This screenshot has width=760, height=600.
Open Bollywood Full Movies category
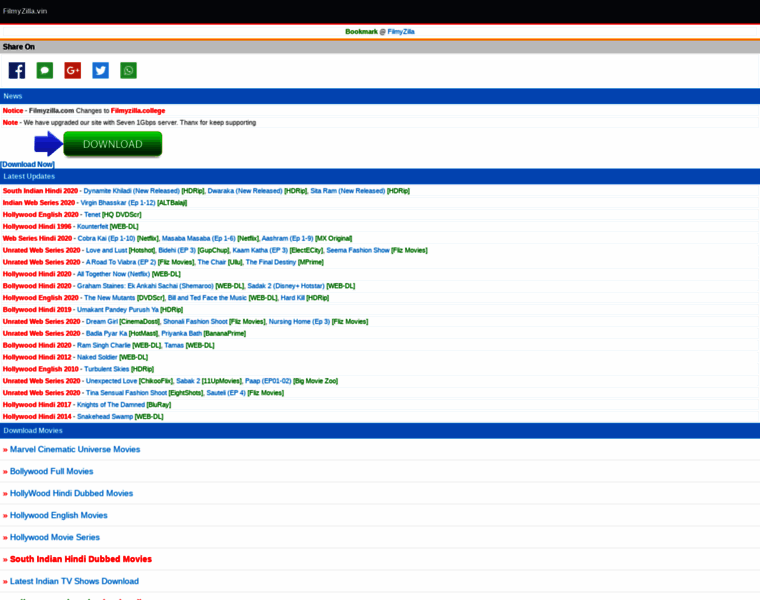[x=51, y=471]
